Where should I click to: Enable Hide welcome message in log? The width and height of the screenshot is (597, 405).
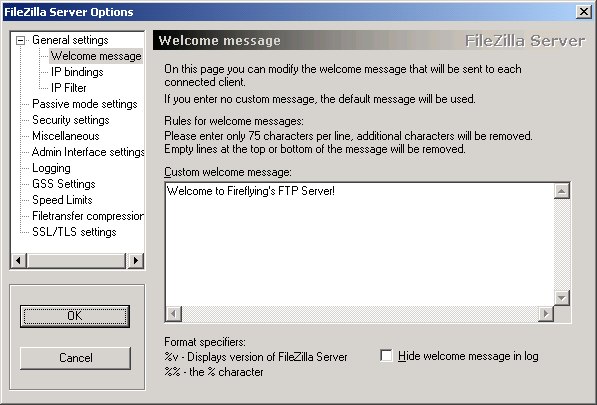coord(386,356)
